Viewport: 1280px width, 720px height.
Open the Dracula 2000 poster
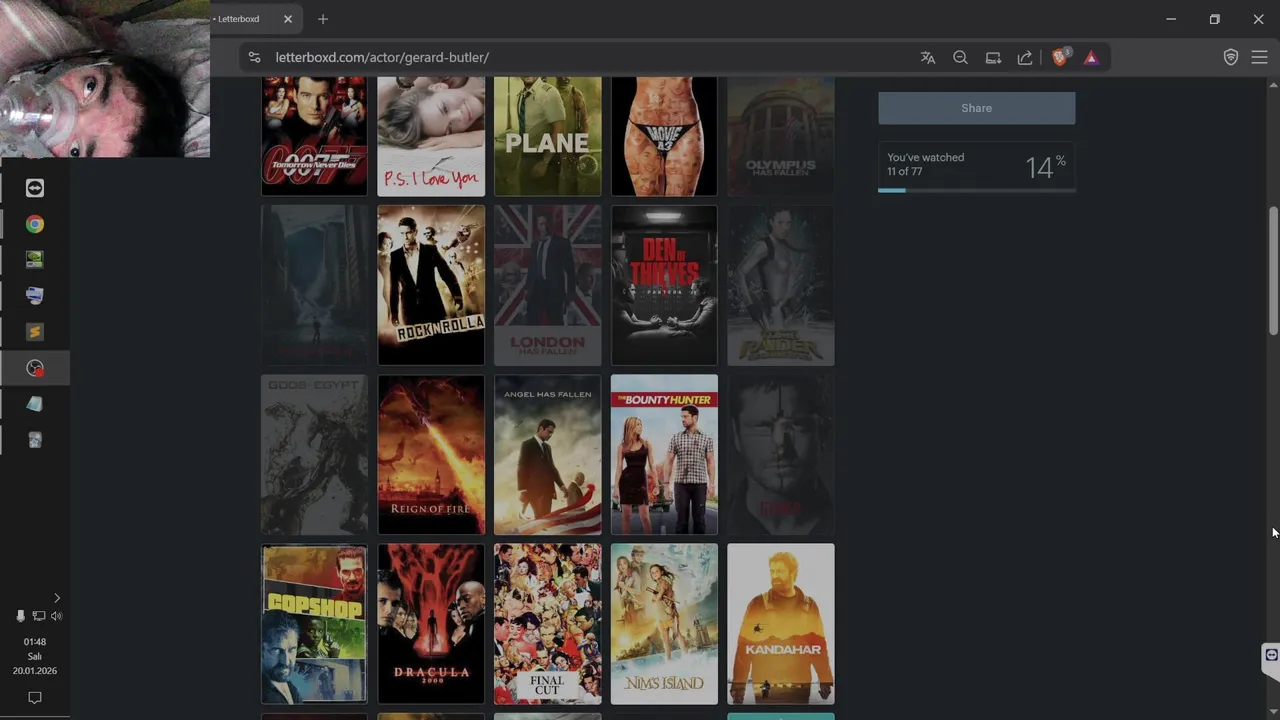click(431, 624)
